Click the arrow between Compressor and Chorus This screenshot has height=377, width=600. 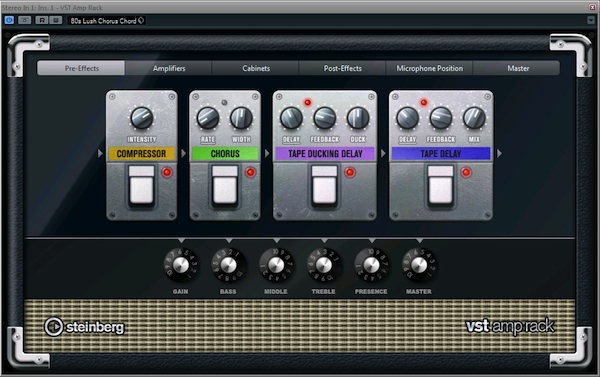coord(183,153)
